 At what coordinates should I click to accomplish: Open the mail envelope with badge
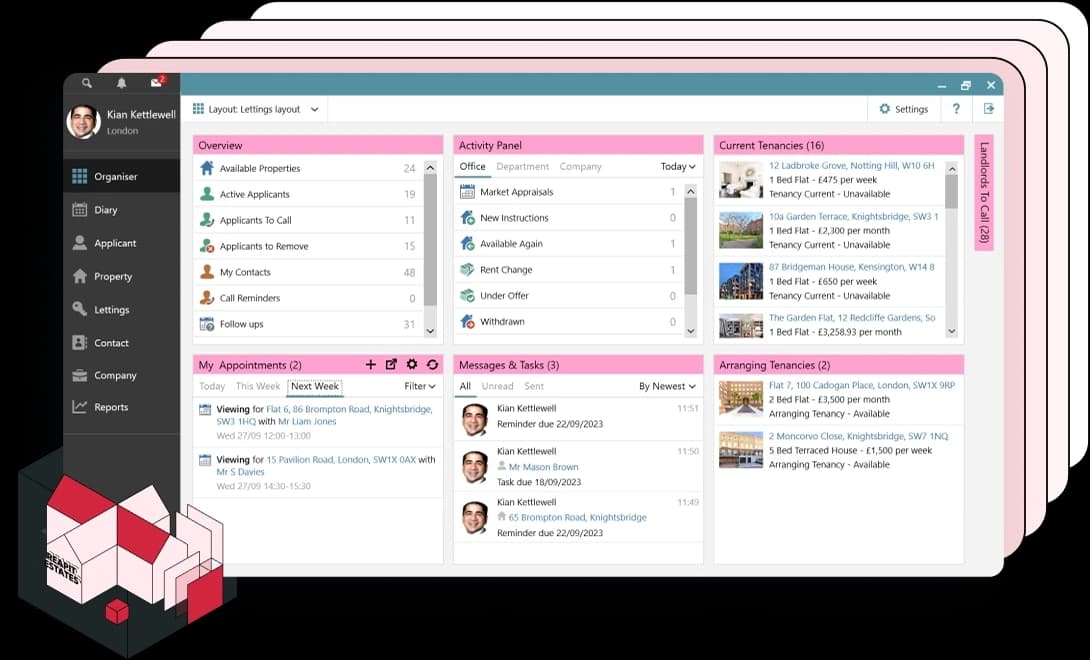pyautogui.click(x=157, y=81)
